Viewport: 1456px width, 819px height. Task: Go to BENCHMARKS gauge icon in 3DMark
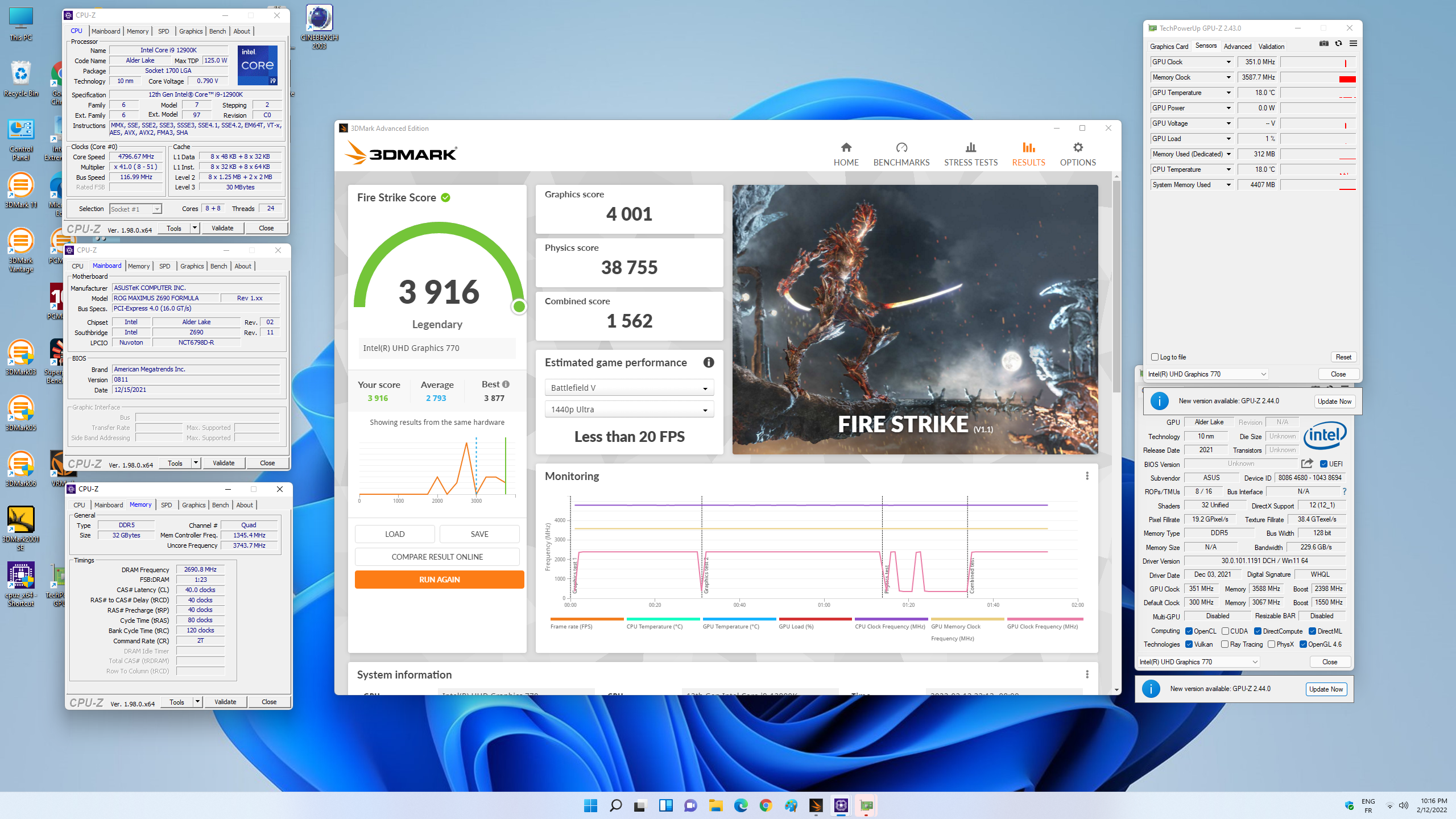click(901, 147)
